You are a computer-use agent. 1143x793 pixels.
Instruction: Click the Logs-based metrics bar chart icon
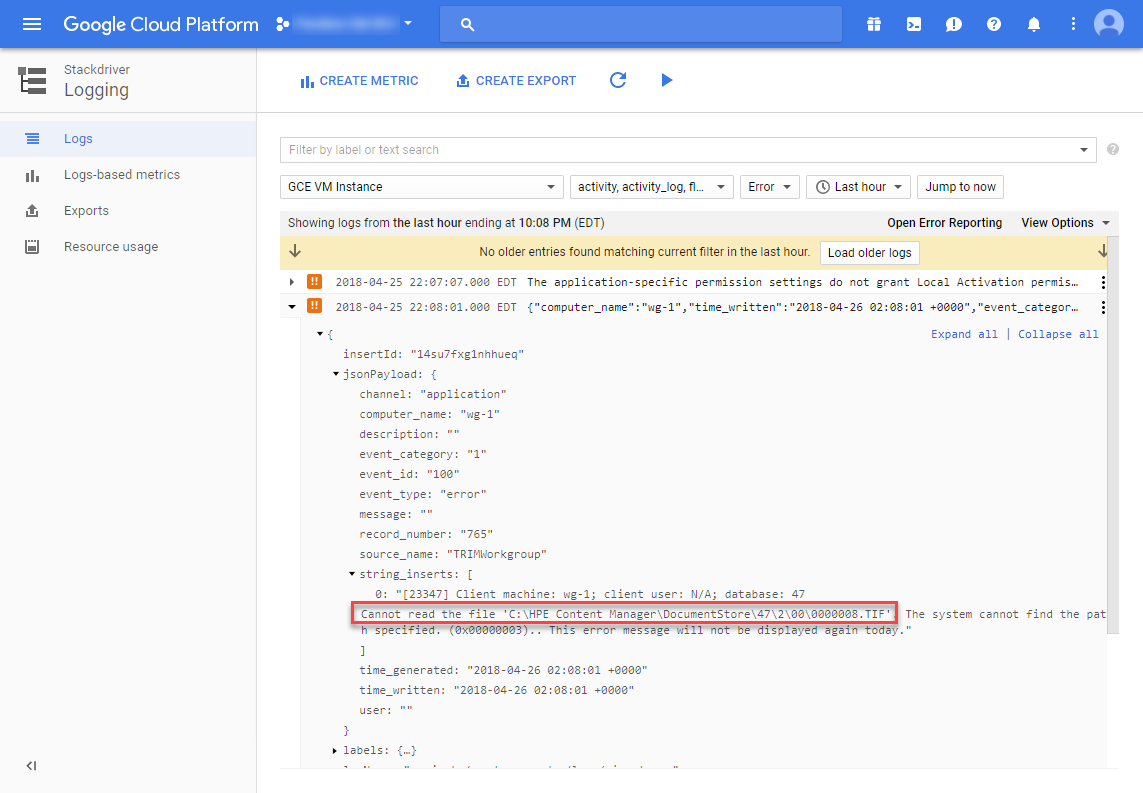point(32,176)
